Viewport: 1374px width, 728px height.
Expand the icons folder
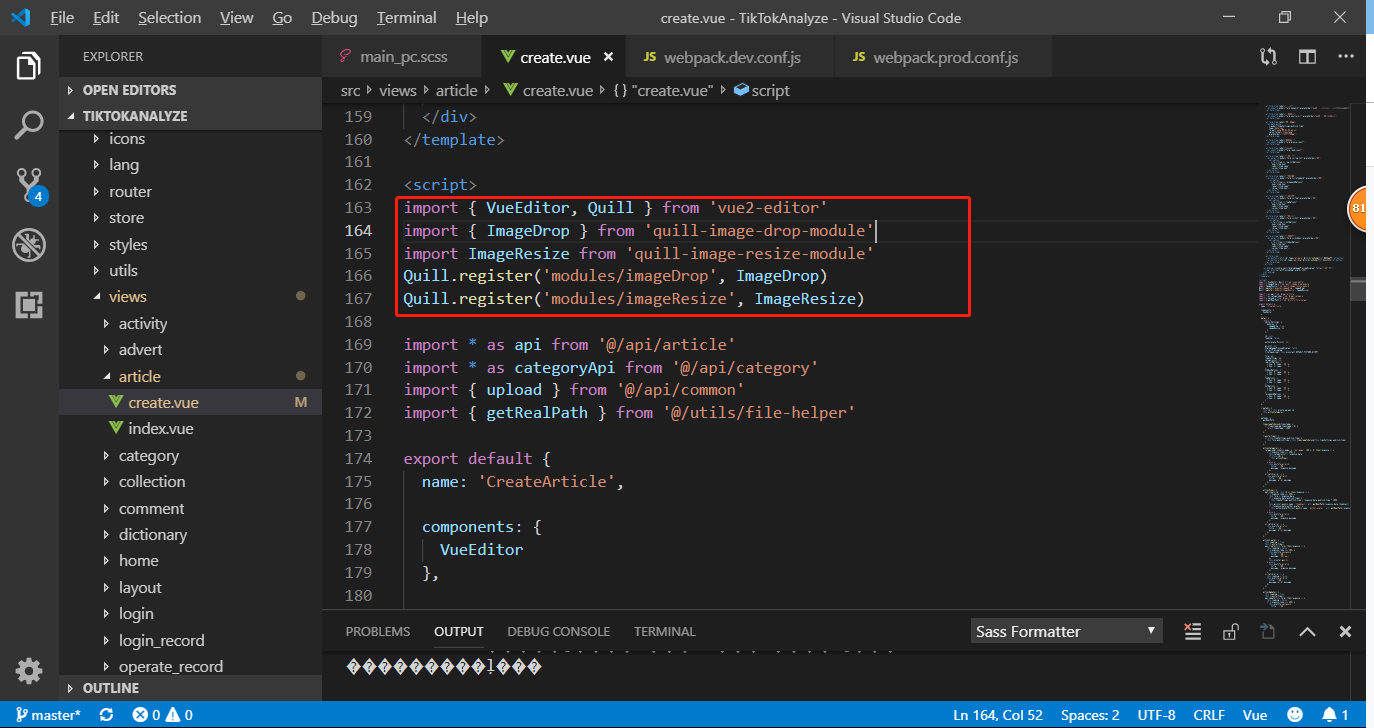pyautogui.click(x=190, y=139)
